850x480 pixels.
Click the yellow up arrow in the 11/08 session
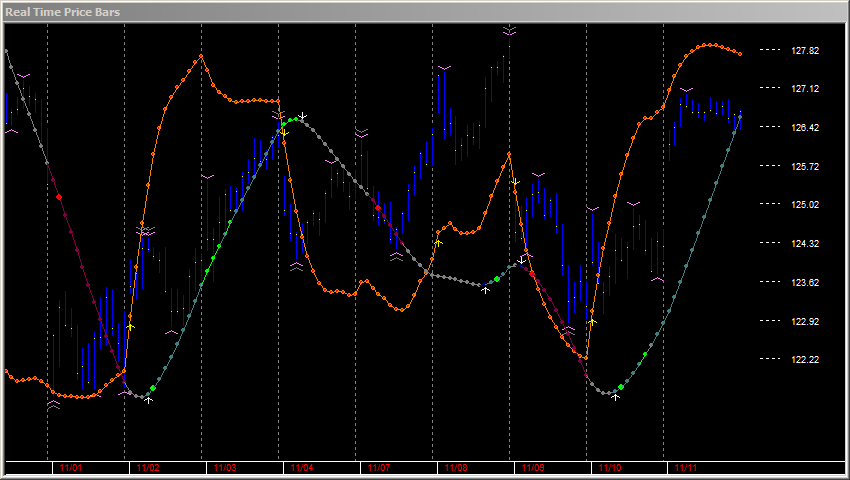pyautogui.click(x=439, y=243)
